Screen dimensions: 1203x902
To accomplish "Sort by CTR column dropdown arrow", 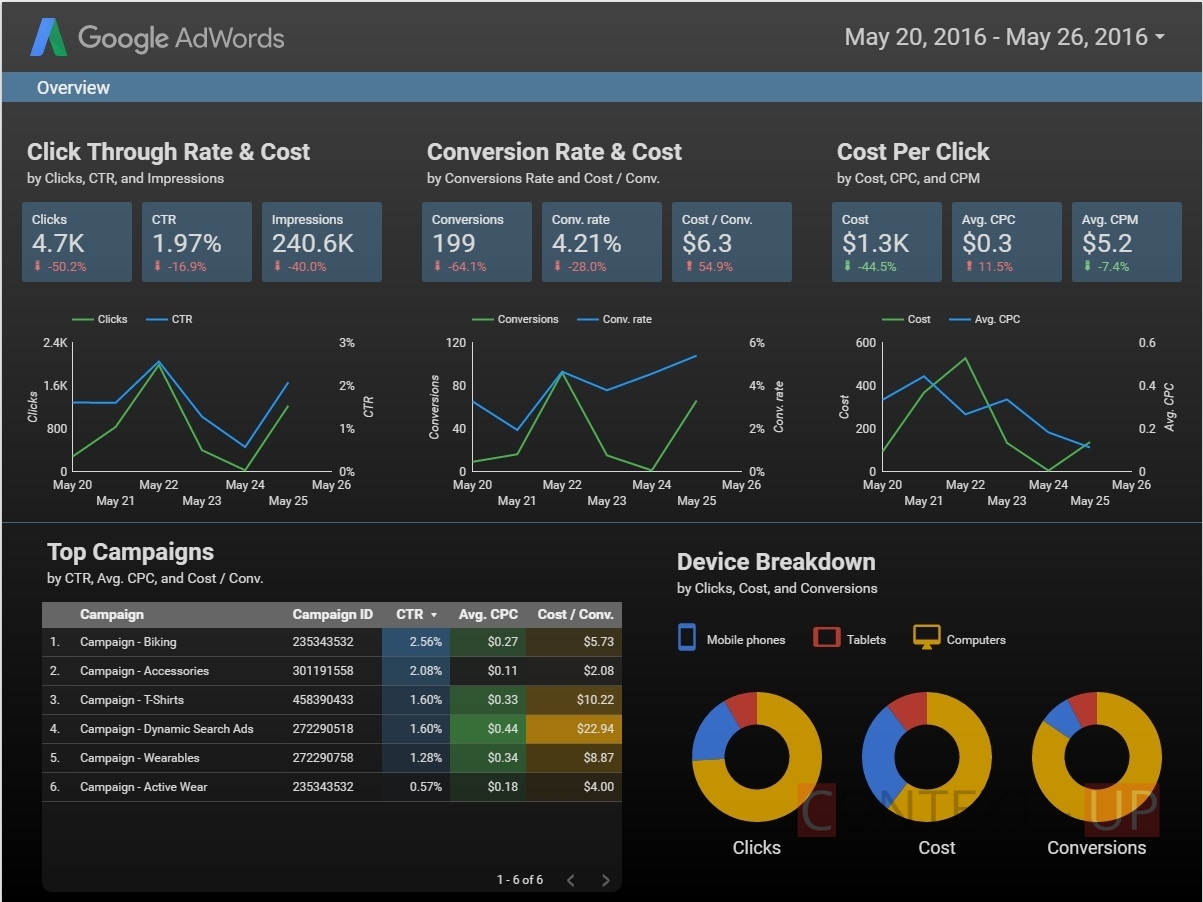I will [x=434, y=615].
